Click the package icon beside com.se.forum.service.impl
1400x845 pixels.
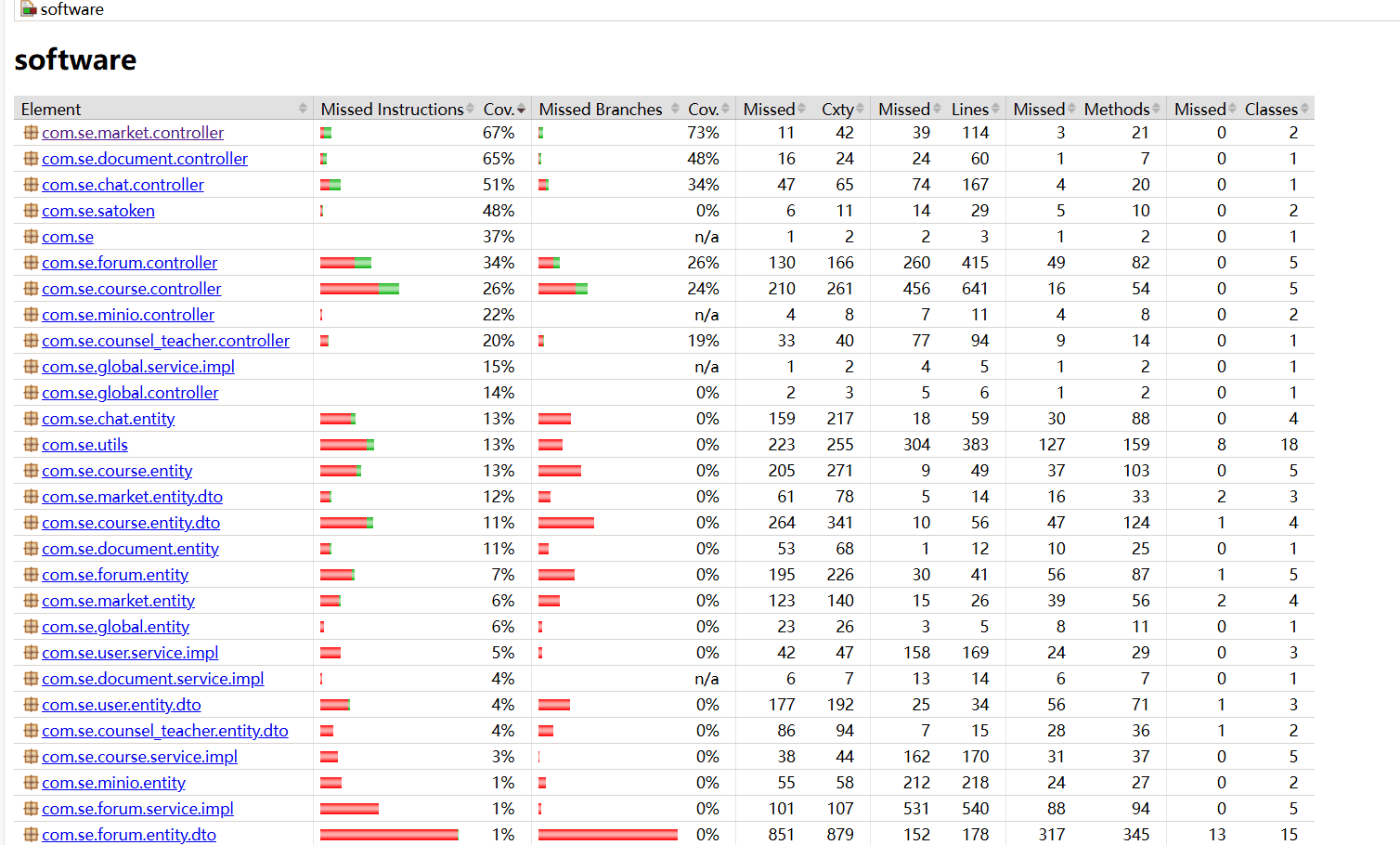31,809
